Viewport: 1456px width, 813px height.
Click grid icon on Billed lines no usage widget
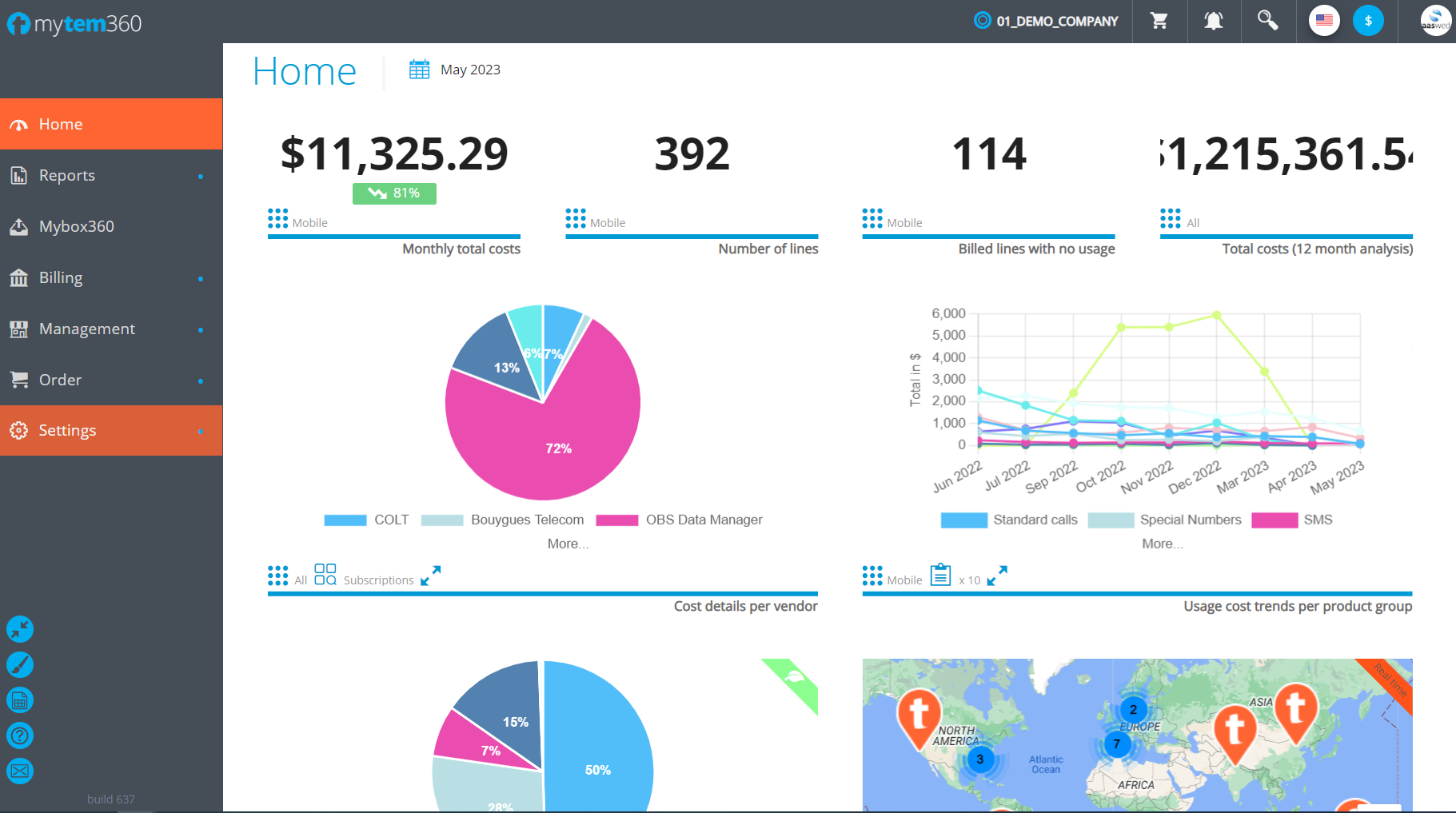(x=872, y=218)
